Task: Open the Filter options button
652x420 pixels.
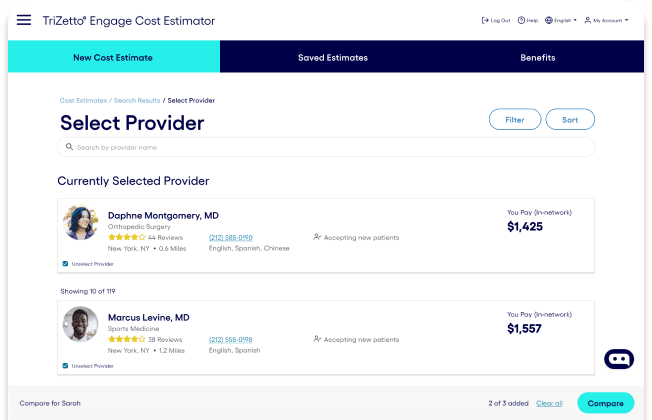Action: pyautogui.click(x=515, y=119)
